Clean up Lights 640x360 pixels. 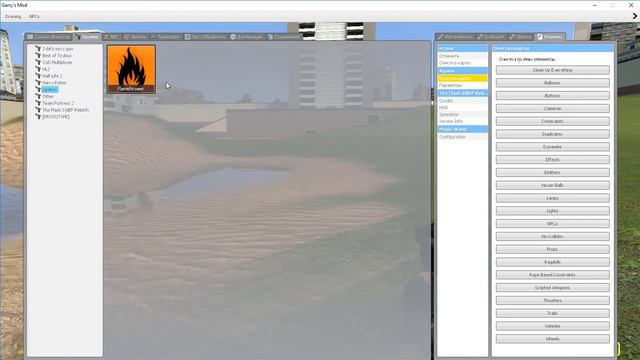[x=553, y=211]
